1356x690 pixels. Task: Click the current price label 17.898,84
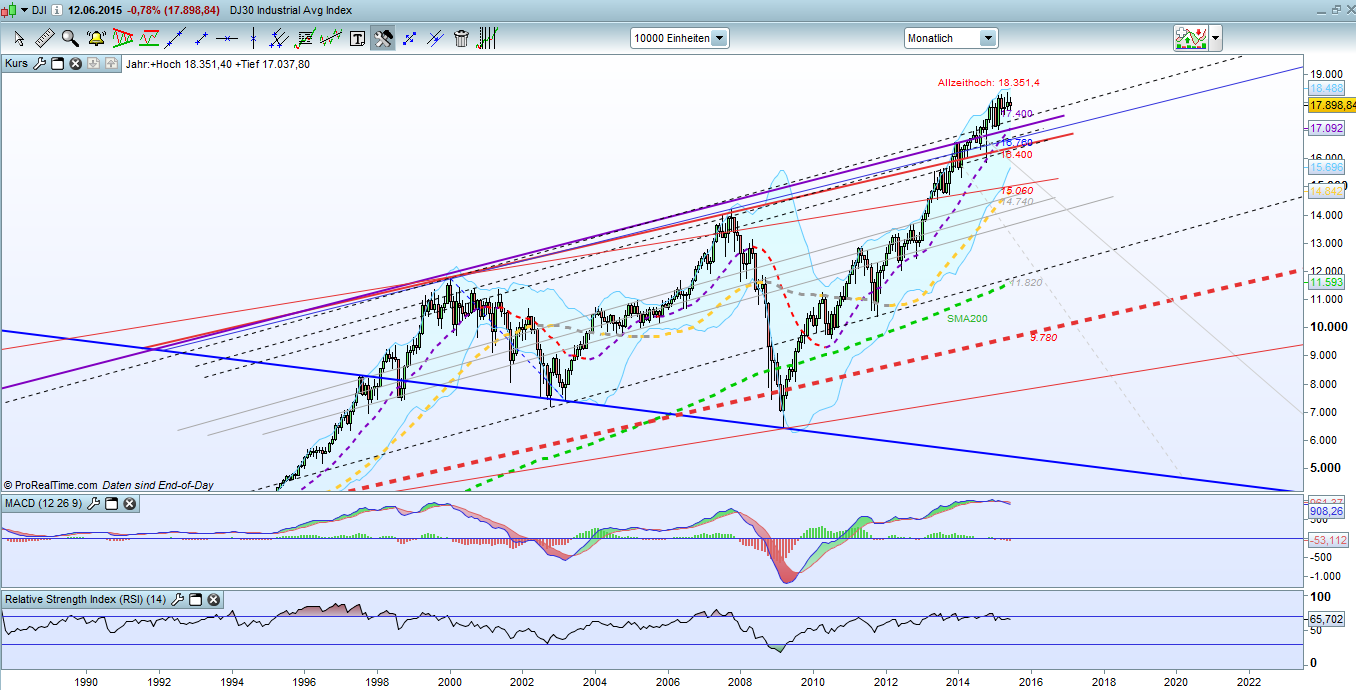pyautogui.click(x=1331, y=105)
